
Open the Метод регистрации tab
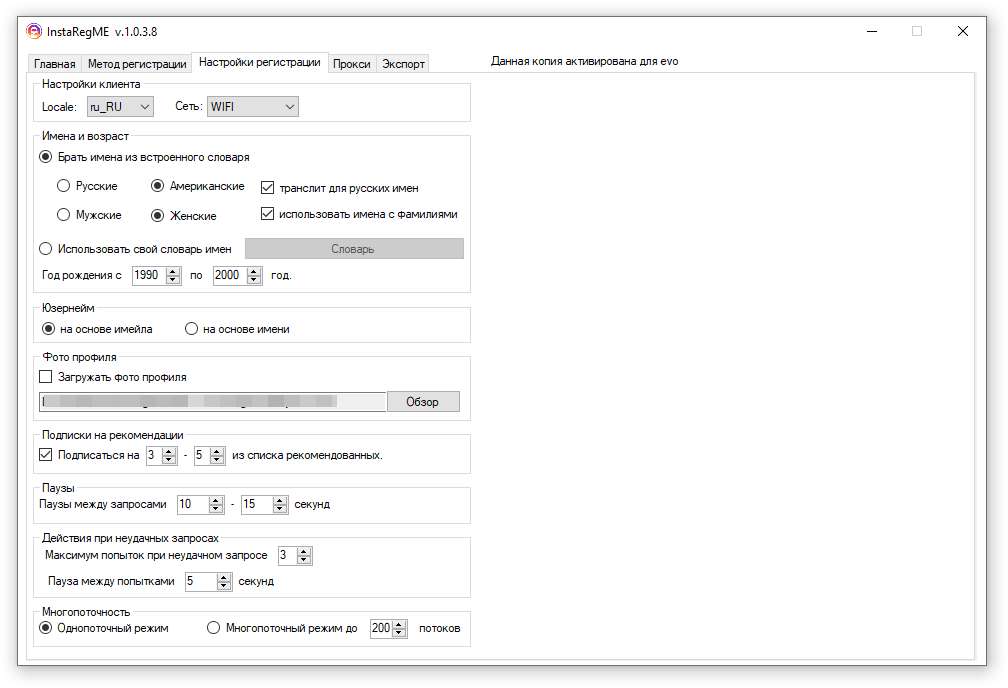tap(137, 64)
